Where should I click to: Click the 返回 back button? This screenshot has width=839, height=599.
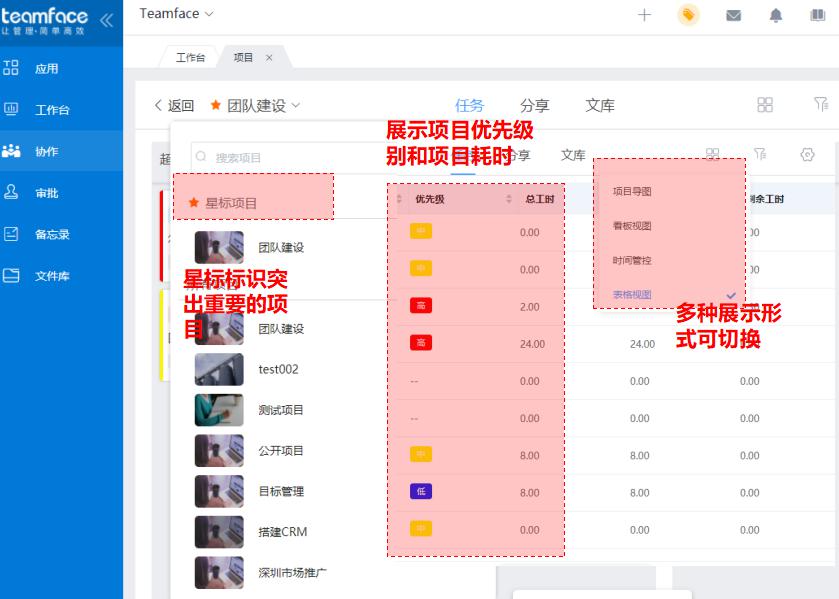pyautogui.click(x=174, y=105)
